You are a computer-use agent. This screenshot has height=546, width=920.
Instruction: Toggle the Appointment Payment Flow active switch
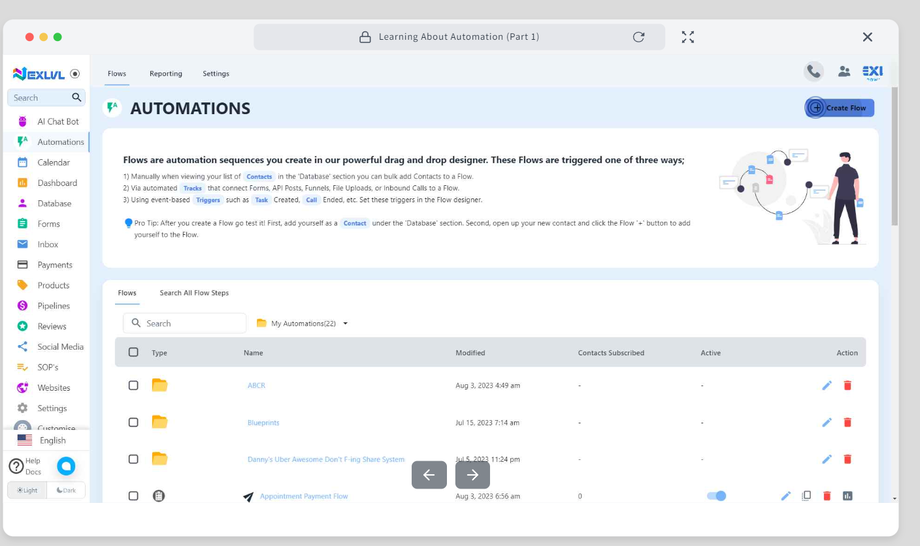[716, 496]
